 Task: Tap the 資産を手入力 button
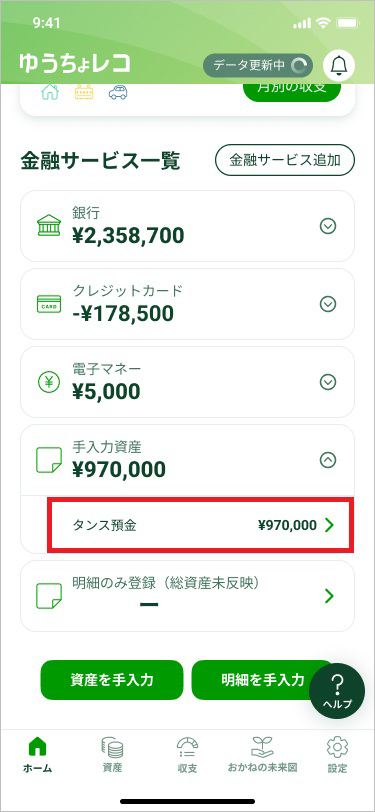tap(112, 680)
